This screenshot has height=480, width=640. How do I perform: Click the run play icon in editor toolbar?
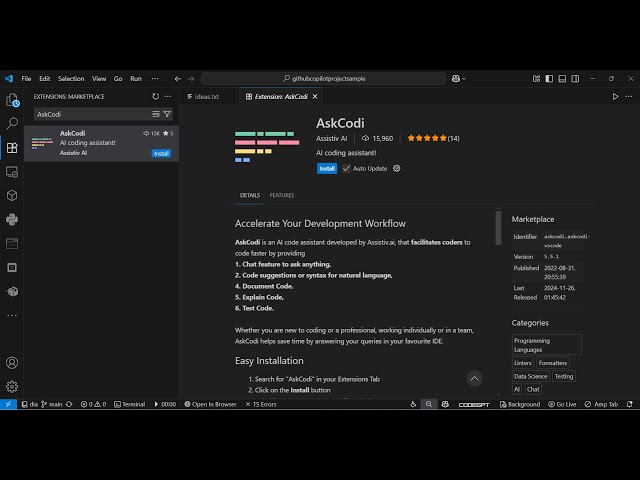pyautogui.click(x=615, y=96)
